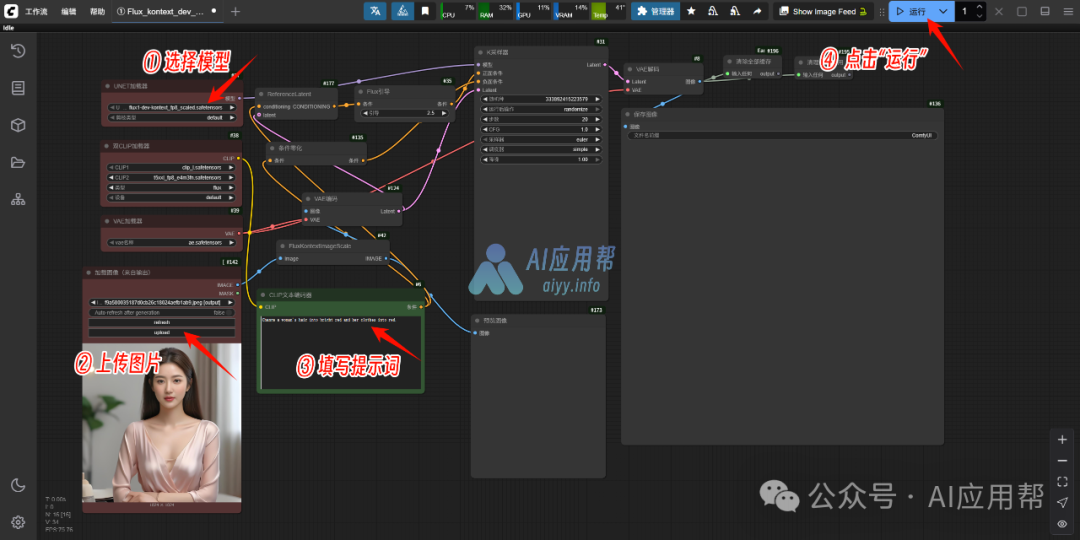The height and width of the screenshot is (540, 1080).
Task: Open the input image jpeg file dropdown
Action: [x=162, y=302]
